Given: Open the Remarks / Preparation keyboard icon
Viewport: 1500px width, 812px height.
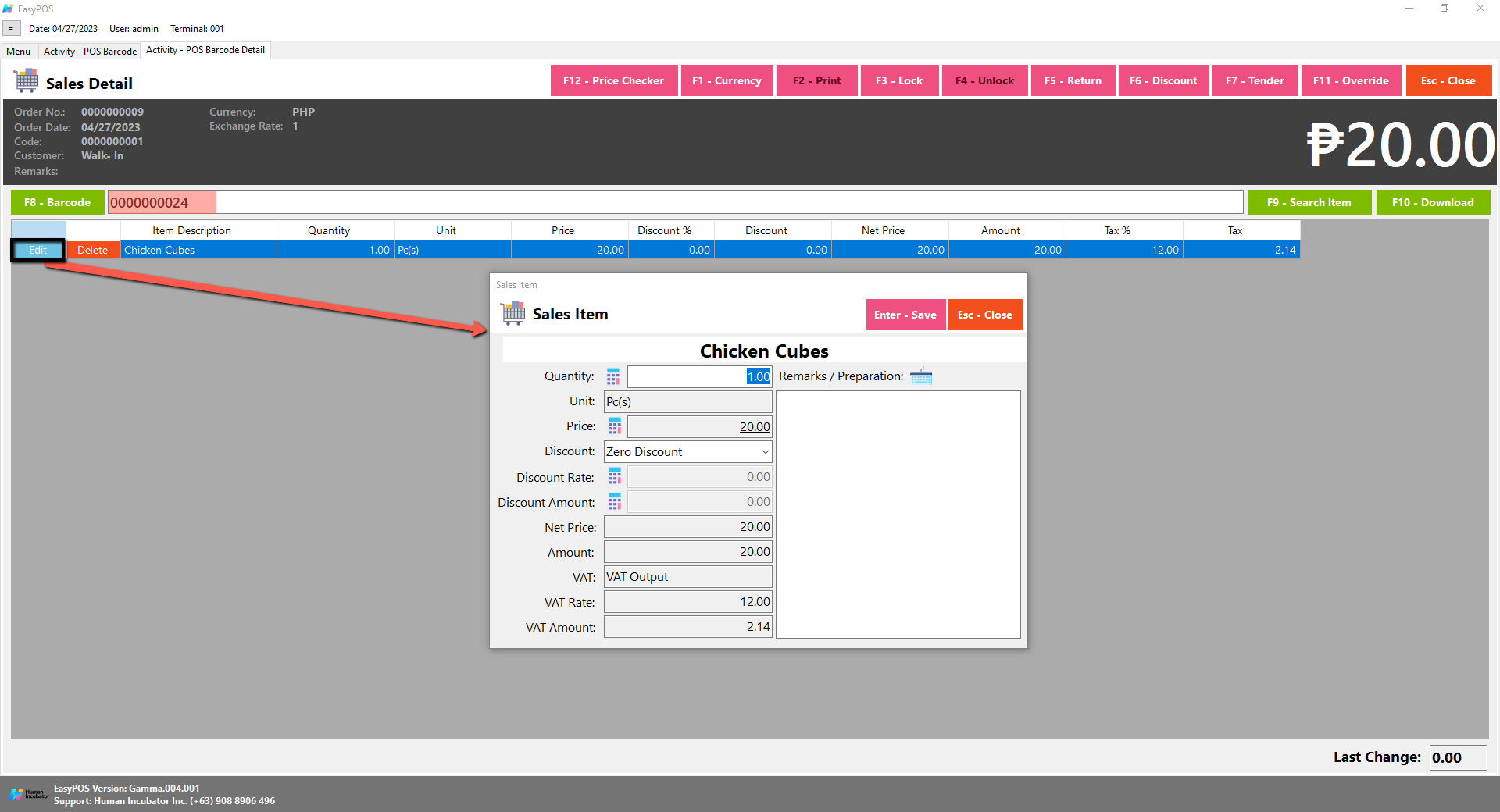Looking at the screenshot, I should tap(921, 376).
